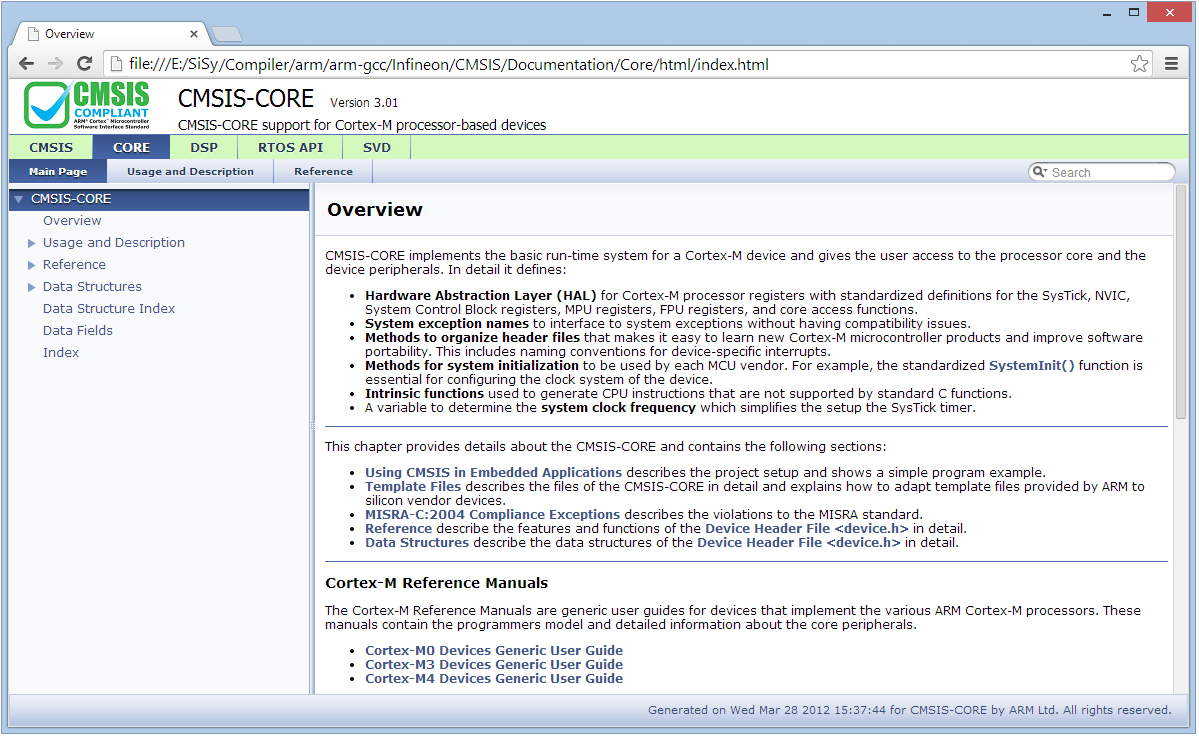Open Using CMSIS in Embedded Applications link

pos(493,472)
